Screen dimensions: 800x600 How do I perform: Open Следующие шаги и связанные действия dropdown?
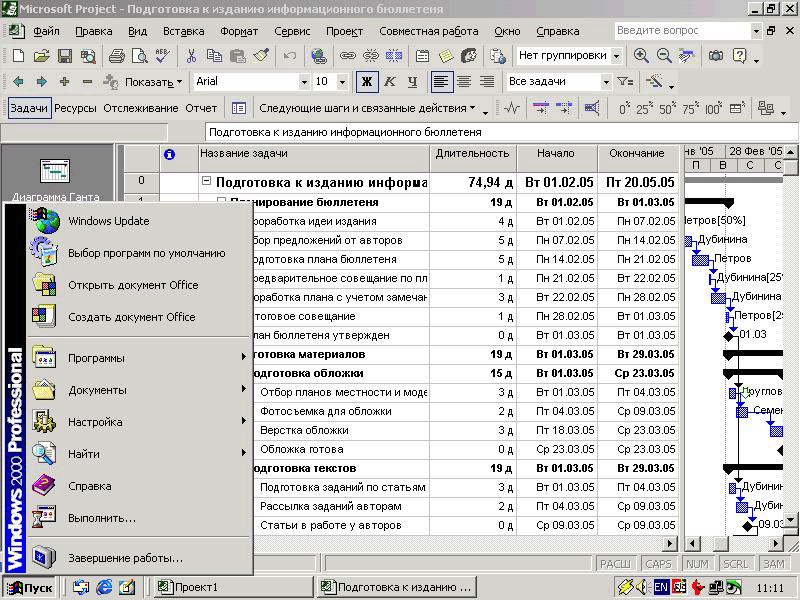tap(367, 108)
